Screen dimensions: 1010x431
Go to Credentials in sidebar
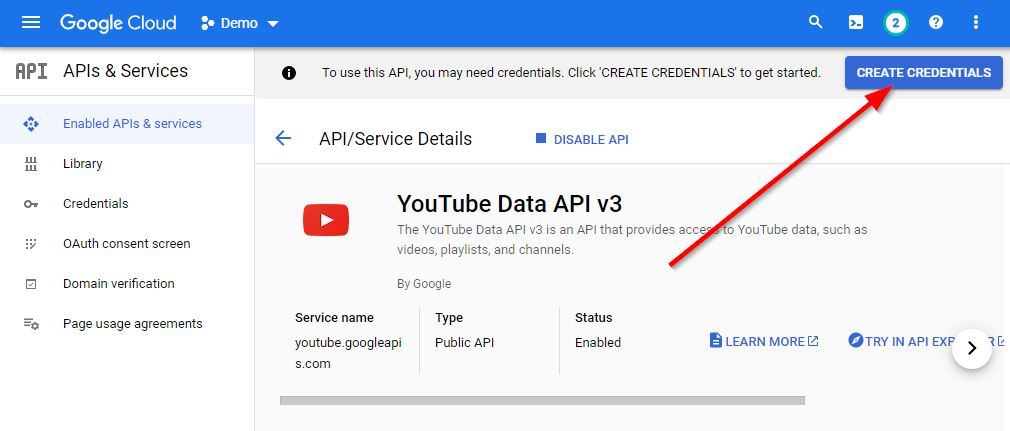tap(95, 204)
